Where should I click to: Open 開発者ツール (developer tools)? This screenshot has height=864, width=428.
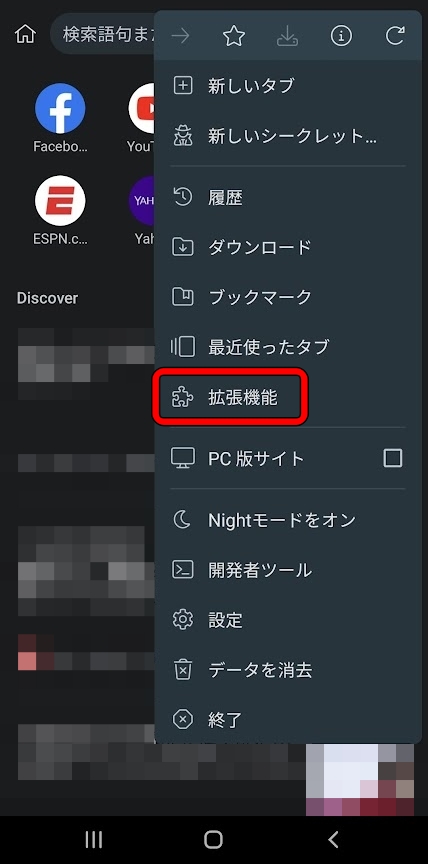coord(288,570)
